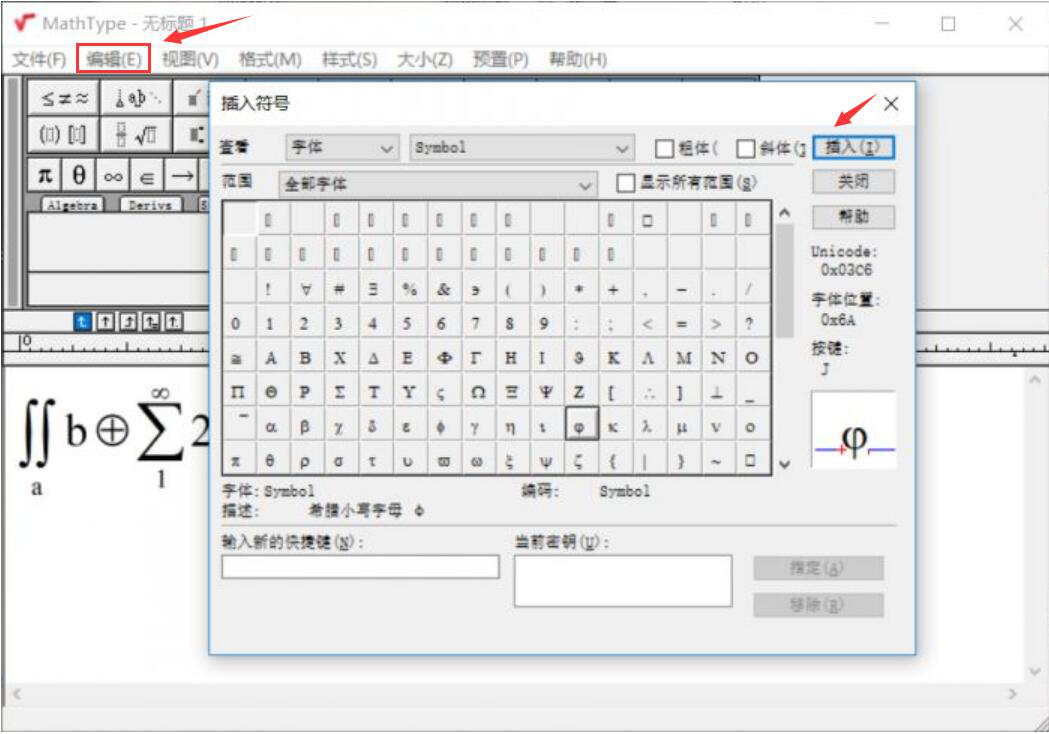The height and width of the screenshot is (734, 1049).
Task: Switch to the Algebra tab
Action: pyautogui.click(x=73, y=205)
